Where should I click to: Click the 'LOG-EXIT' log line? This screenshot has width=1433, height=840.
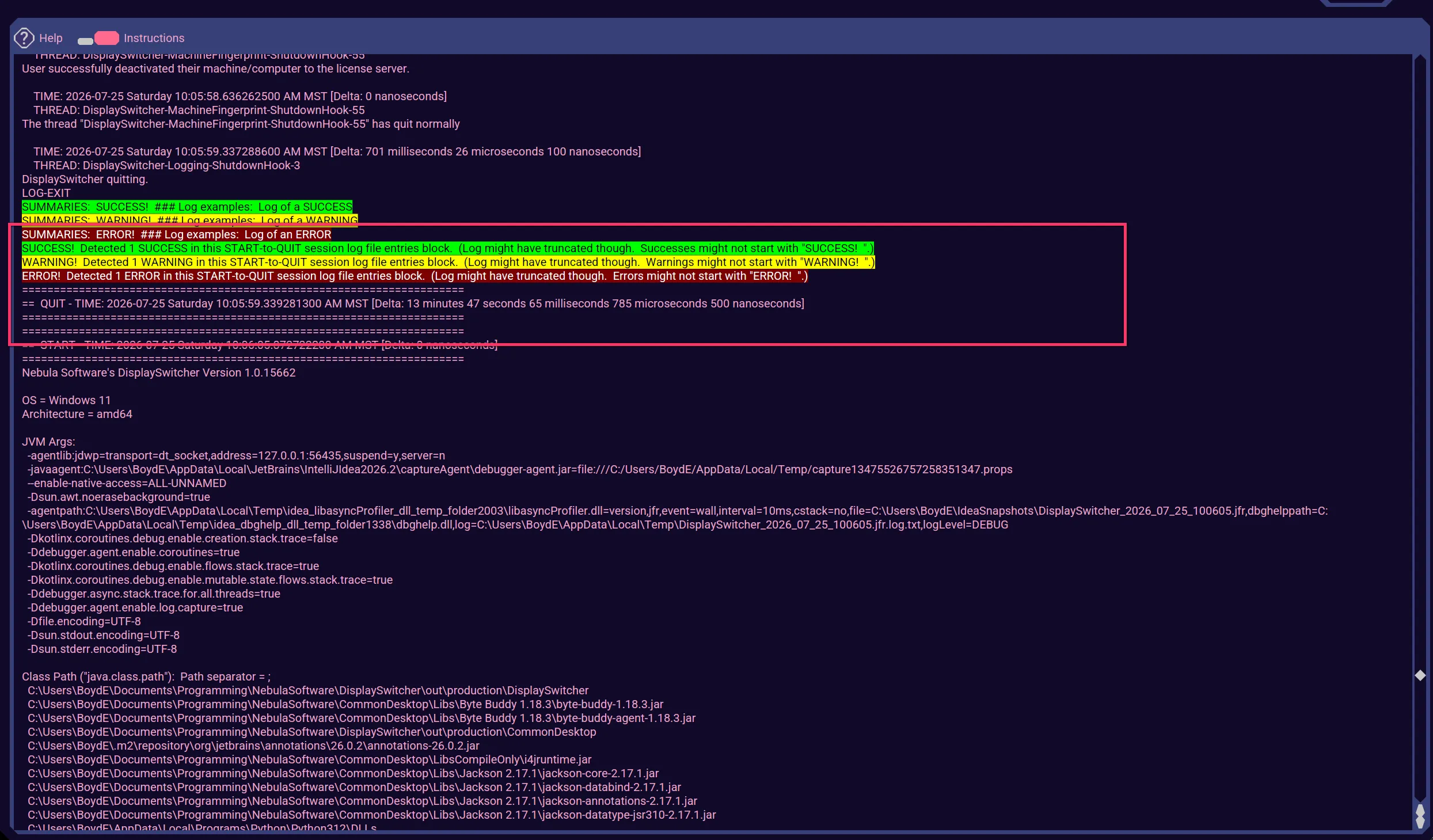pyautogui.click(x=46, y=193)
